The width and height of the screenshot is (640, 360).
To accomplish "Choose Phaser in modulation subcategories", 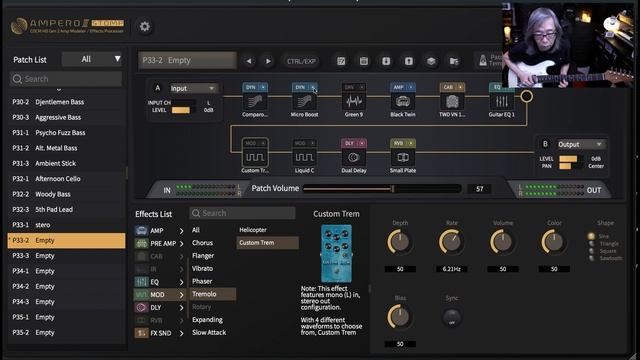I will (202, 281).
